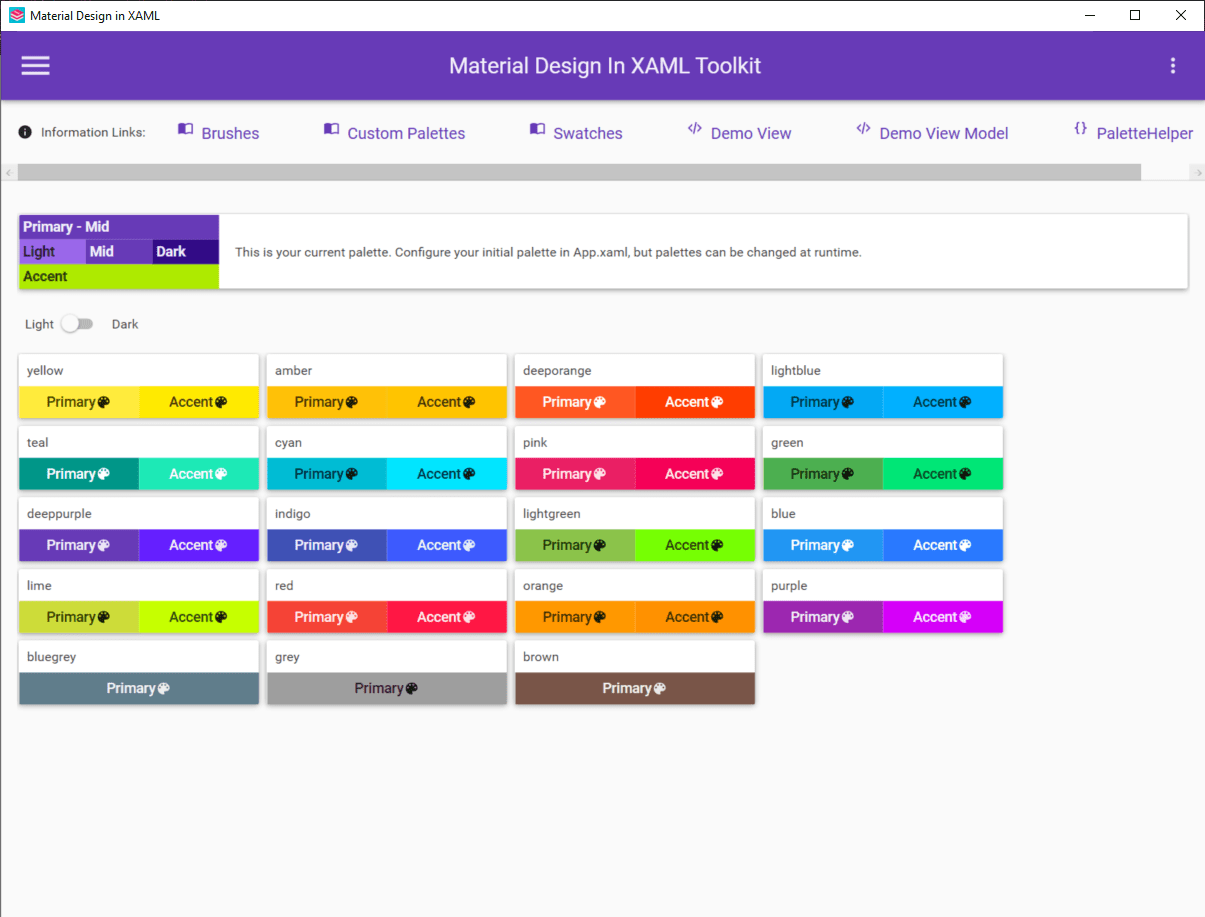Open the Custom Palettes link
The image size is (1205, 917).
tap(406, 133)
